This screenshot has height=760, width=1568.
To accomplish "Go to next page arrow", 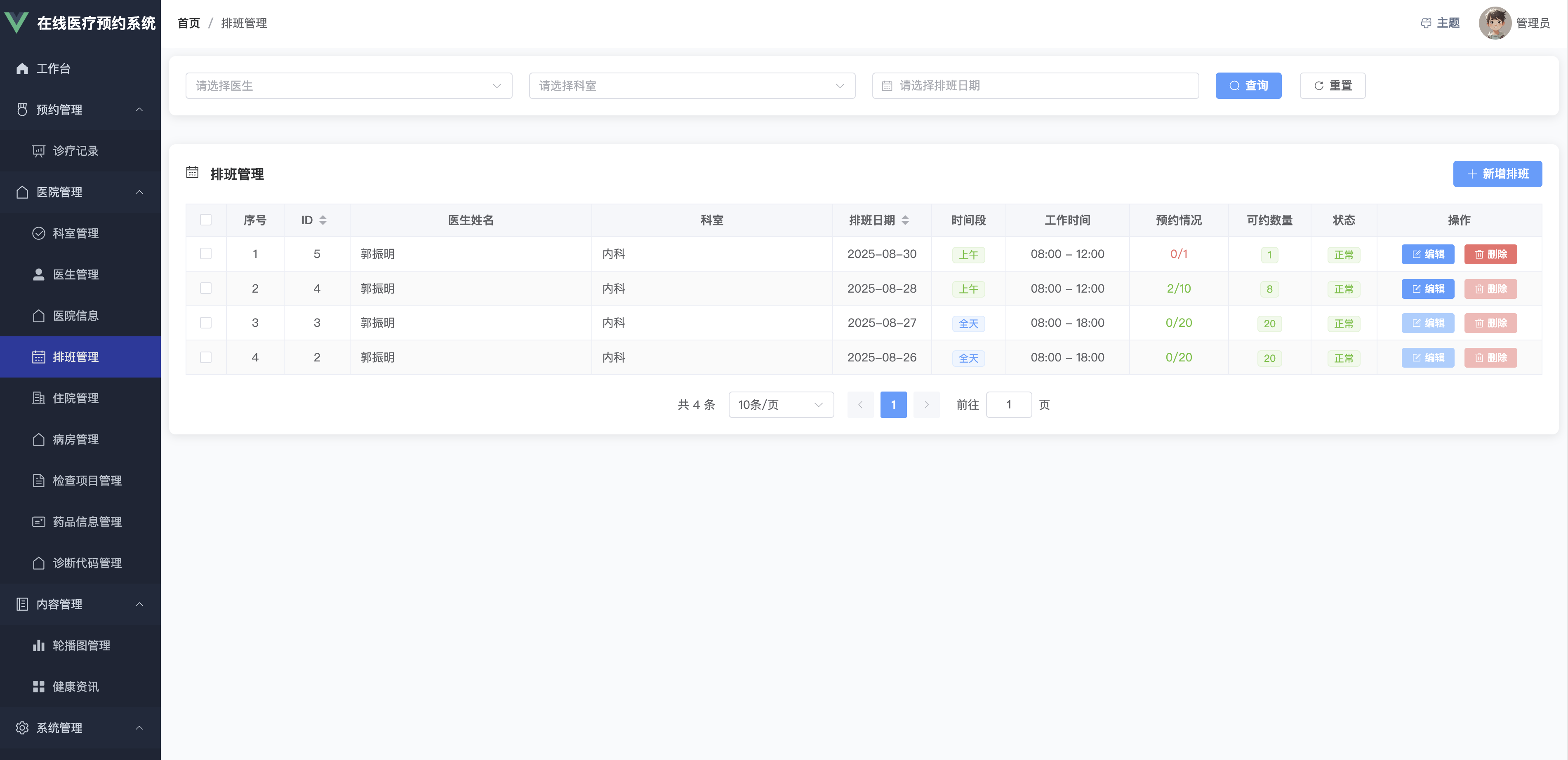I will click(x=926, y=405).
